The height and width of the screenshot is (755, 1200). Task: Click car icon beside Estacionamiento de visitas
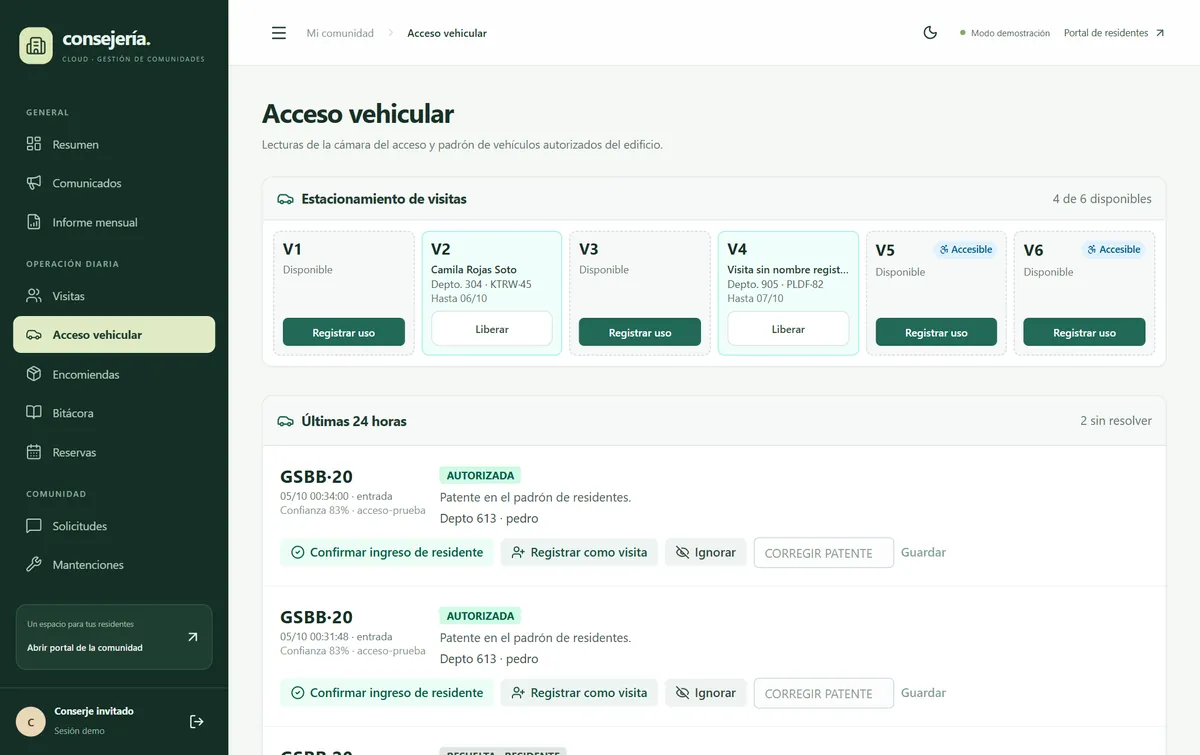[x=285, y=199]
